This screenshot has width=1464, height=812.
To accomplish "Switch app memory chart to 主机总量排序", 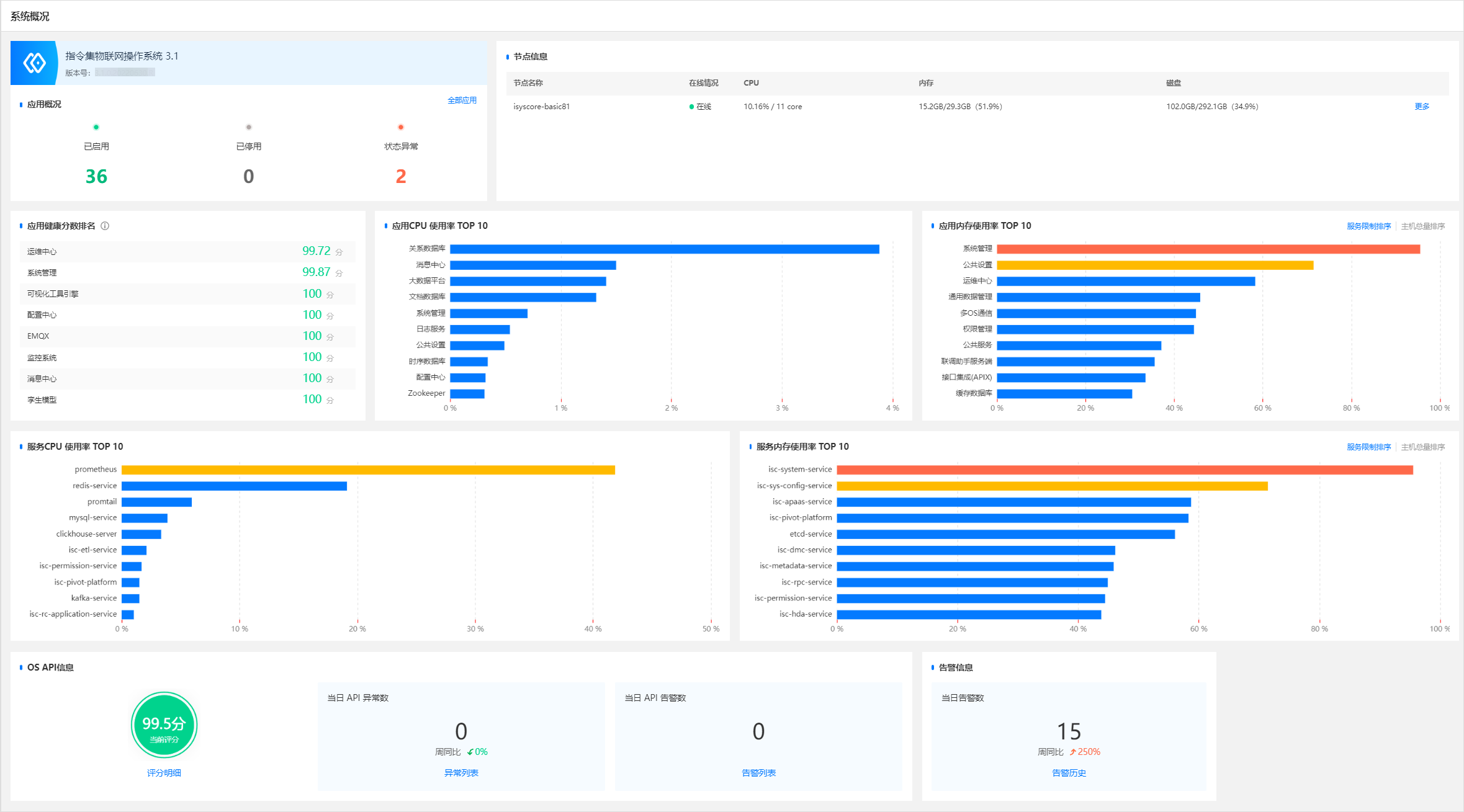I will click(1422, 226).
